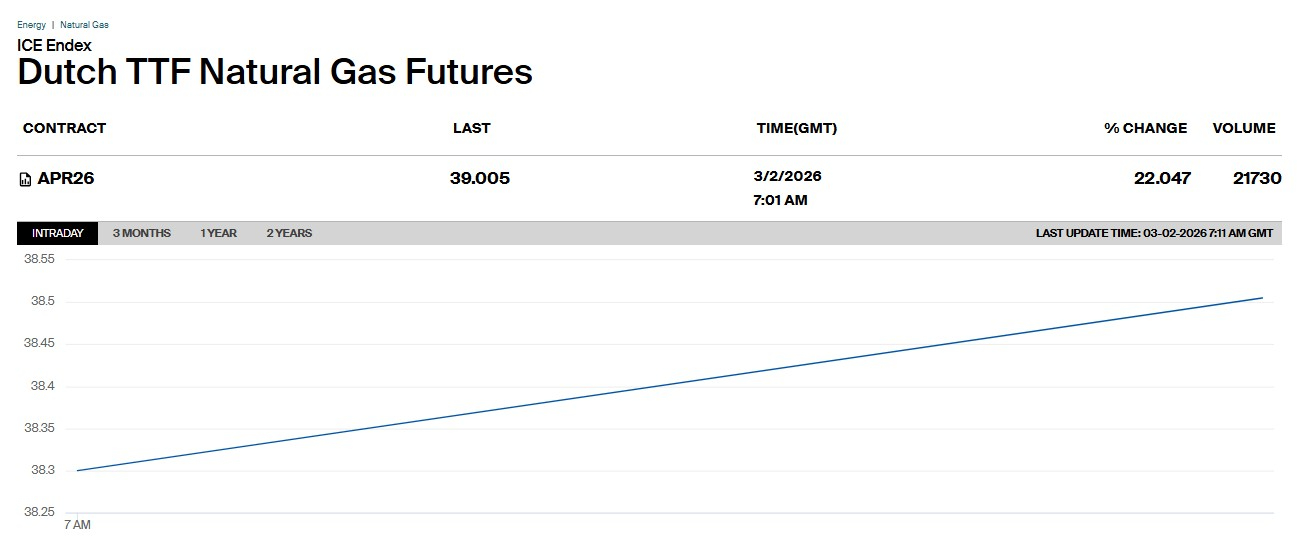Click the TIME(GMT) column header
Screen dimensions: 1312x539
[x=796, y=128]
